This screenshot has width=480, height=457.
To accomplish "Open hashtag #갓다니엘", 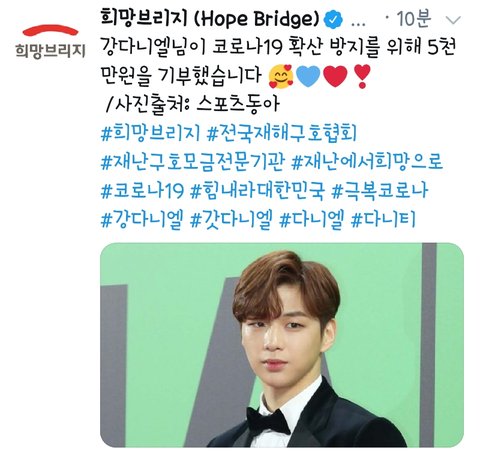I will click(x=232, y=220).
